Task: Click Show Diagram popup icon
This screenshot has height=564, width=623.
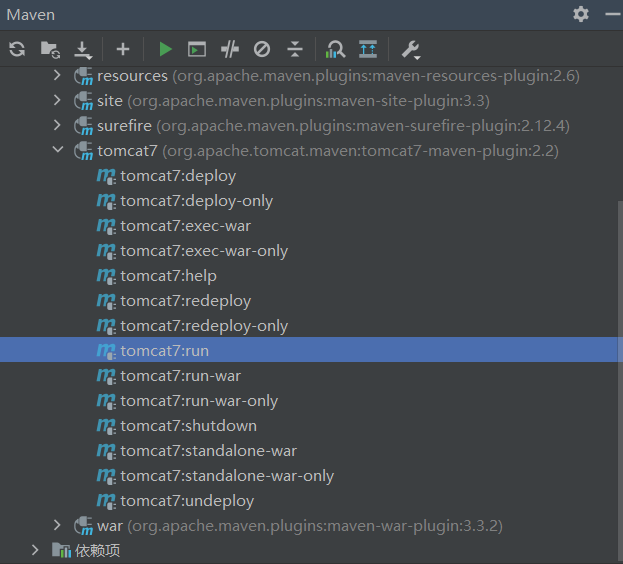Action: click(368, 49)
